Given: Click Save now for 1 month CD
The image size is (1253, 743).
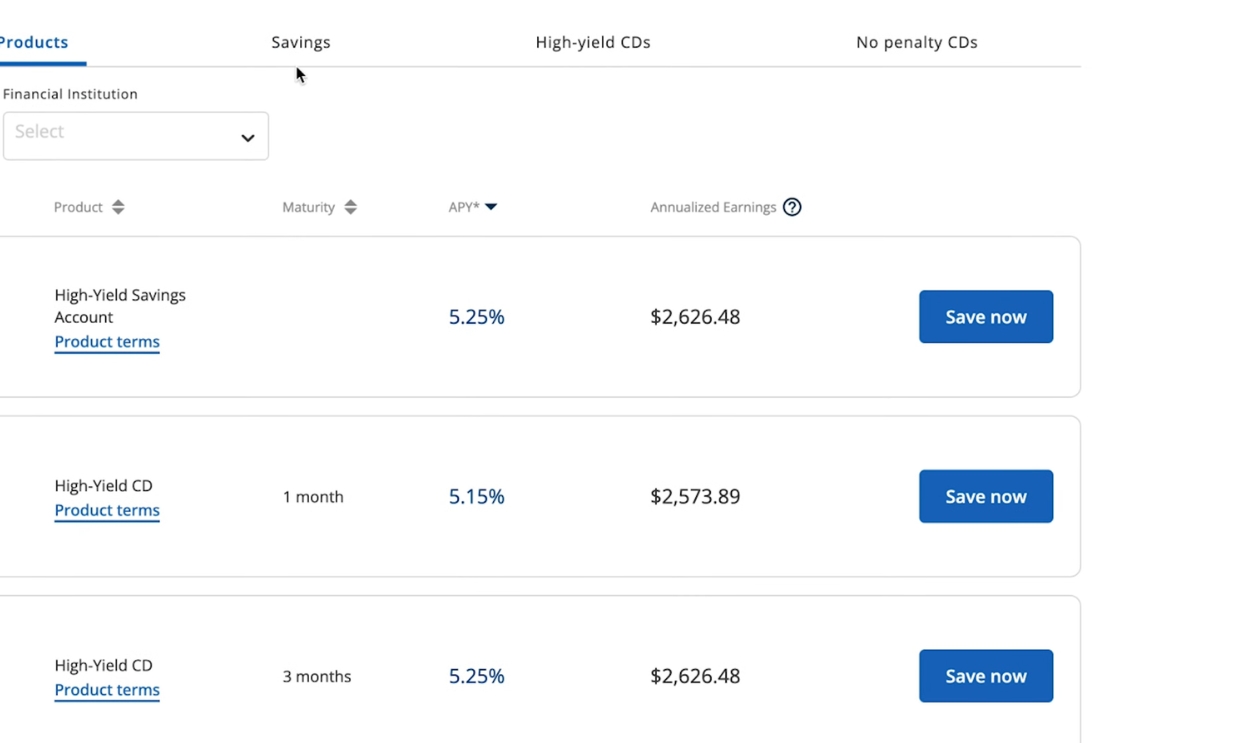Looking at the screenshot, I should (x=985, y=496).
